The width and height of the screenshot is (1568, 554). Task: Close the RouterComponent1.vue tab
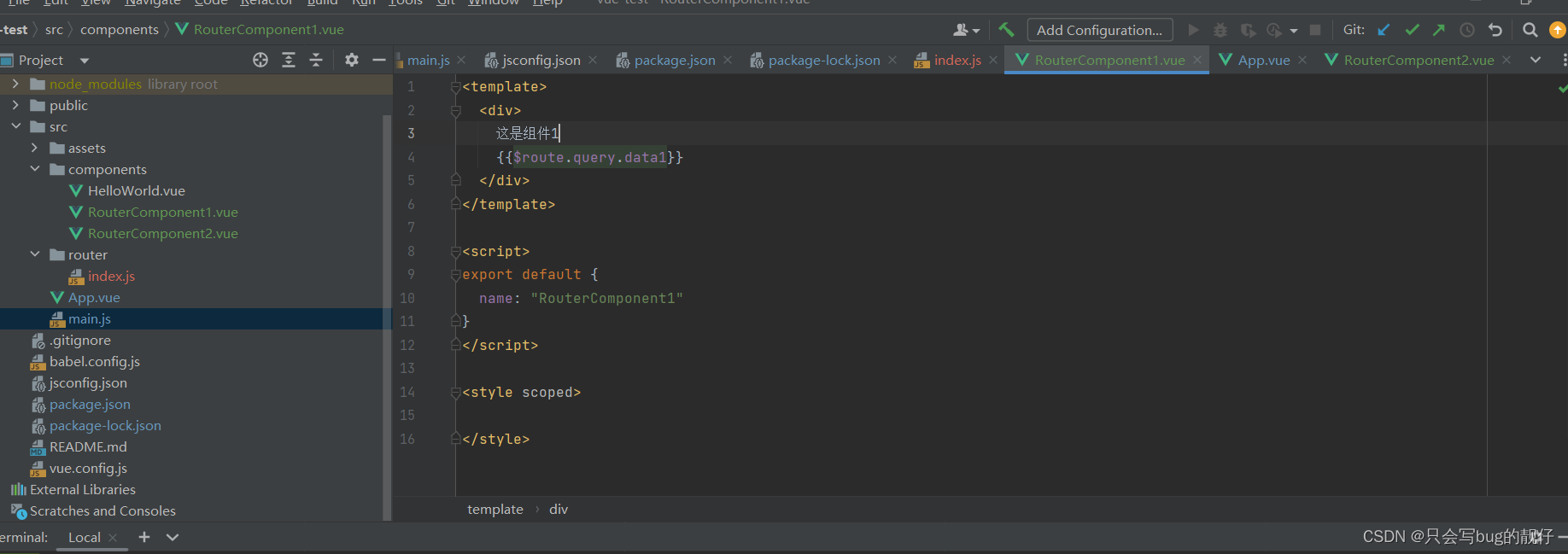point(1197,60)
